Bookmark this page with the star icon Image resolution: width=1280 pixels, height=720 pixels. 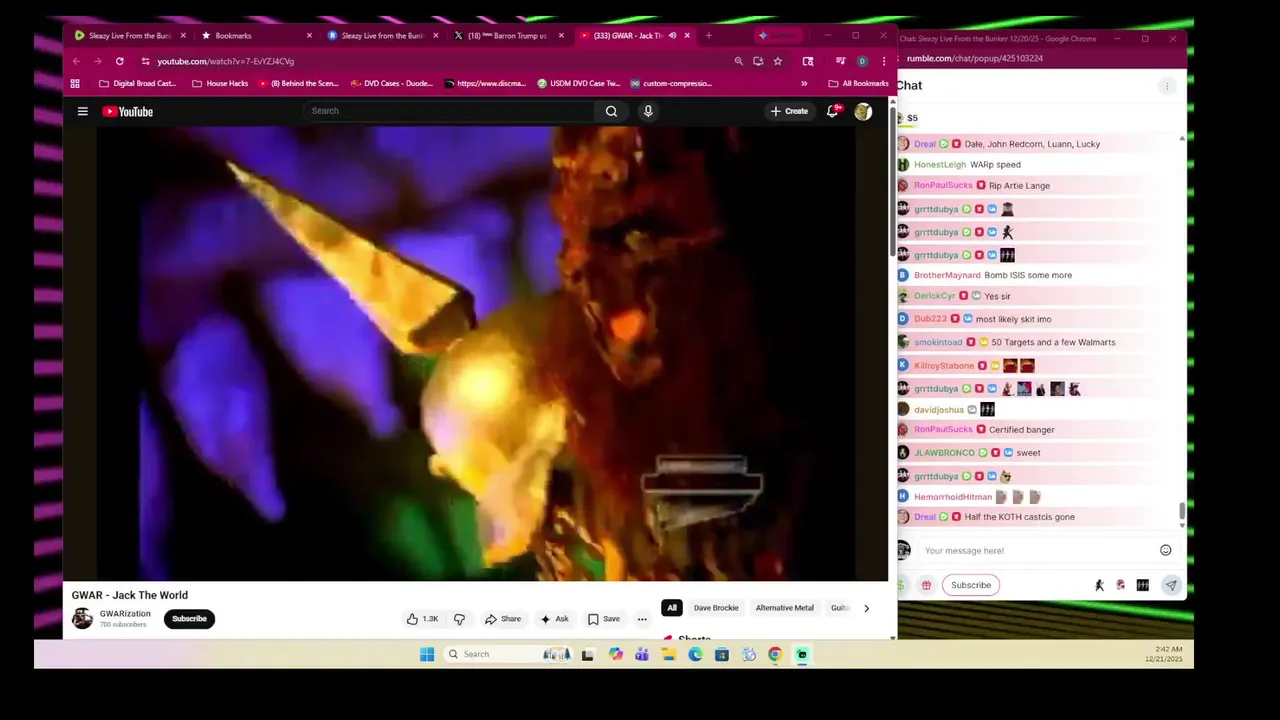[777, 61]
